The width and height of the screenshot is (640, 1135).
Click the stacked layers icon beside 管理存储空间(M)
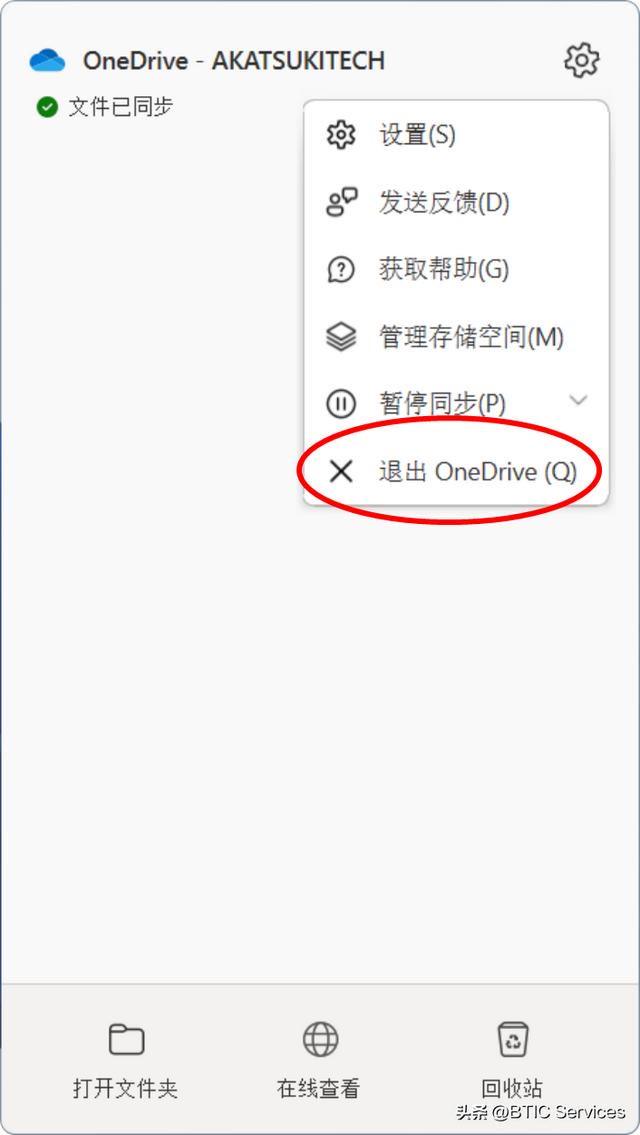[341, 337]
